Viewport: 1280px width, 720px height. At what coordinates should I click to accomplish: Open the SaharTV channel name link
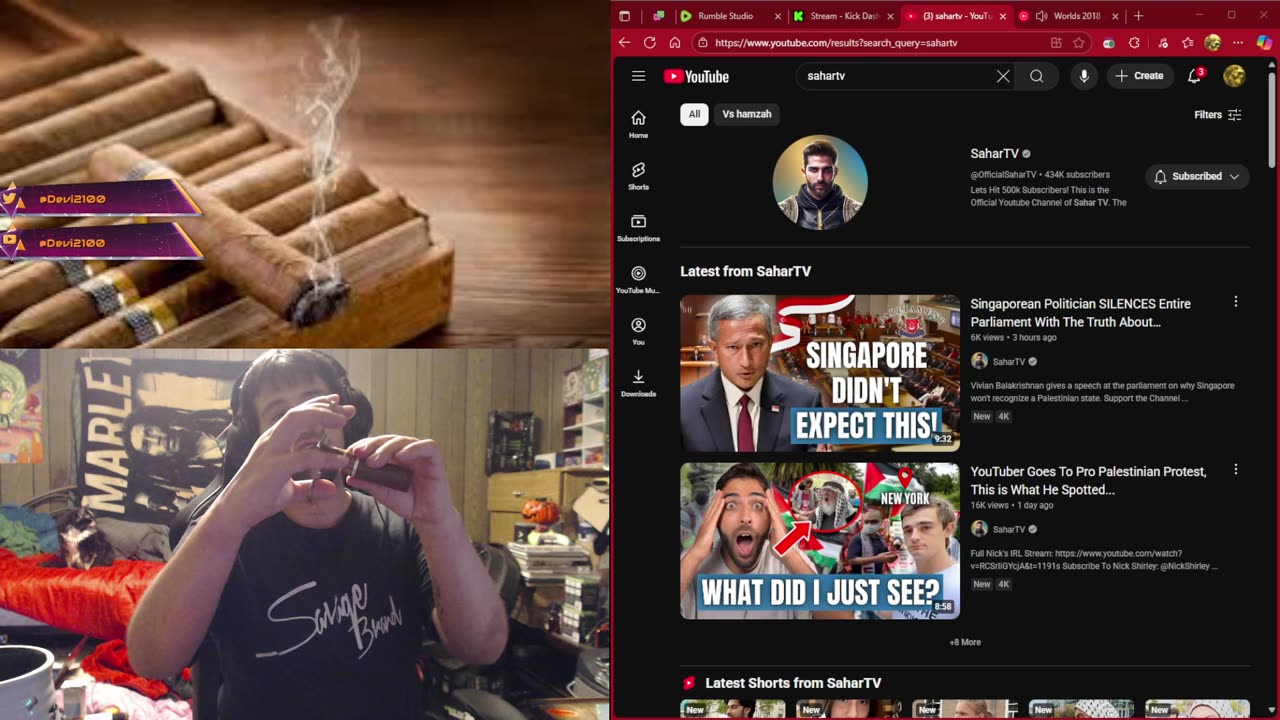[x=994, y=153]
